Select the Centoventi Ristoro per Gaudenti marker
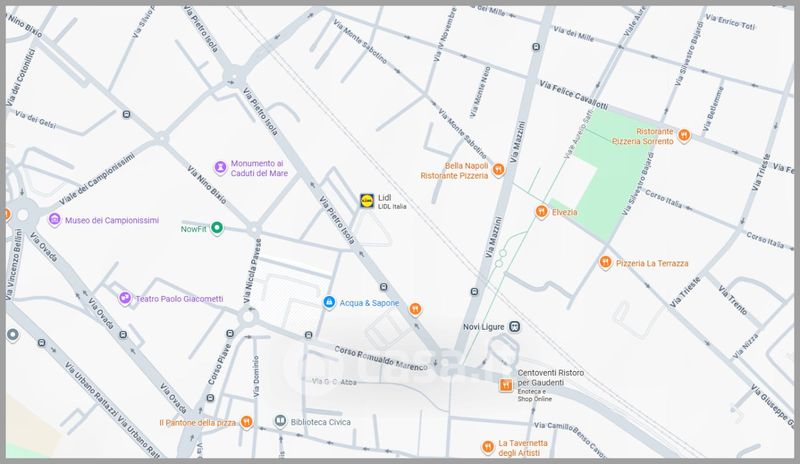 506,384
